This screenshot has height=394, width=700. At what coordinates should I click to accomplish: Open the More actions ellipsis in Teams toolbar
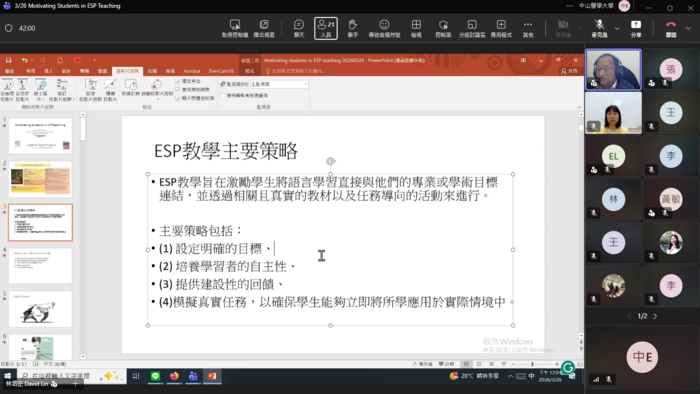point(528,28)
